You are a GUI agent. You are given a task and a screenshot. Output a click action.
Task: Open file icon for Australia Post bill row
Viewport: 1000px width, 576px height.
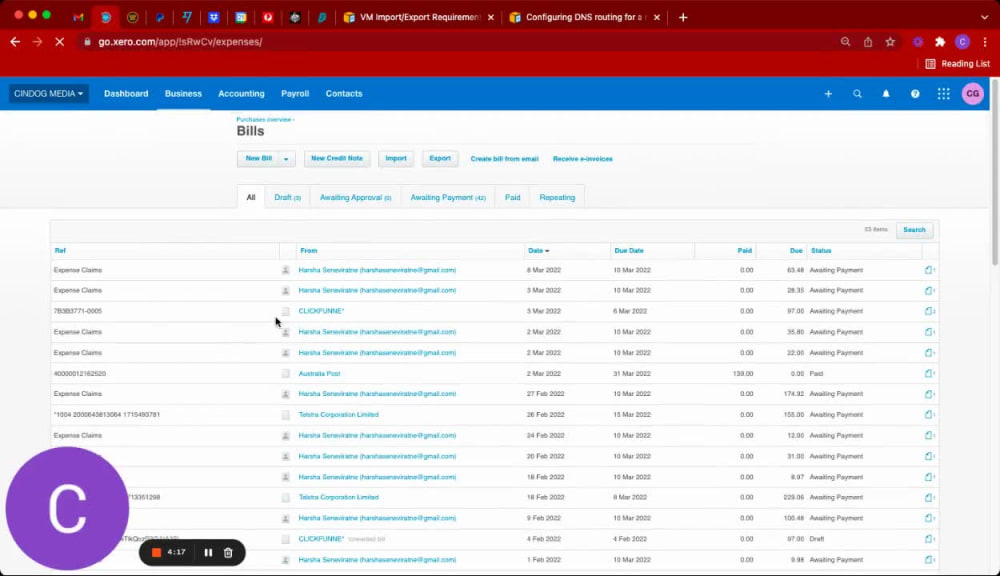[929, 373]
